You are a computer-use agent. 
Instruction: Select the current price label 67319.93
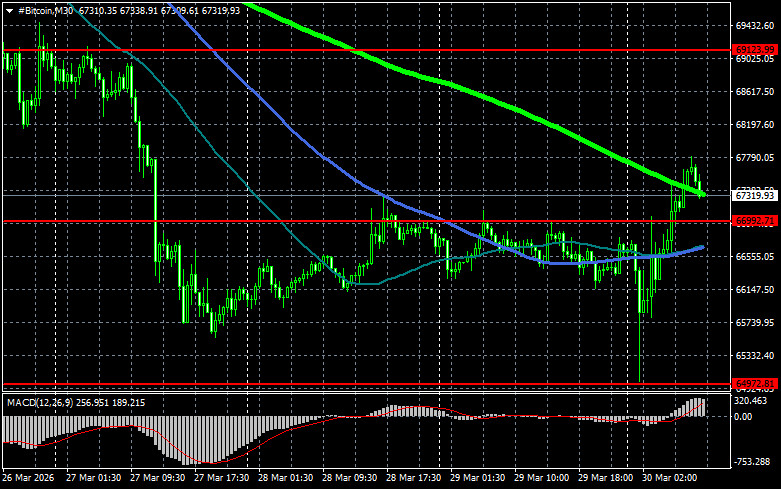(x=755, y=196)
